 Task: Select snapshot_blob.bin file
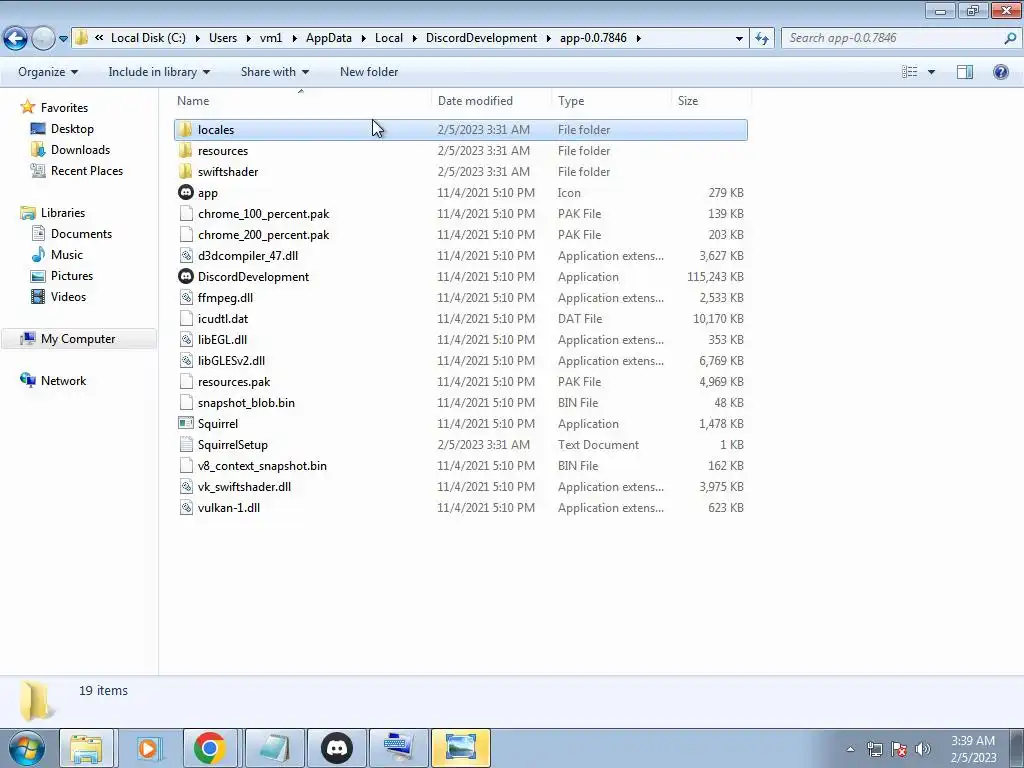pos(246,402)
